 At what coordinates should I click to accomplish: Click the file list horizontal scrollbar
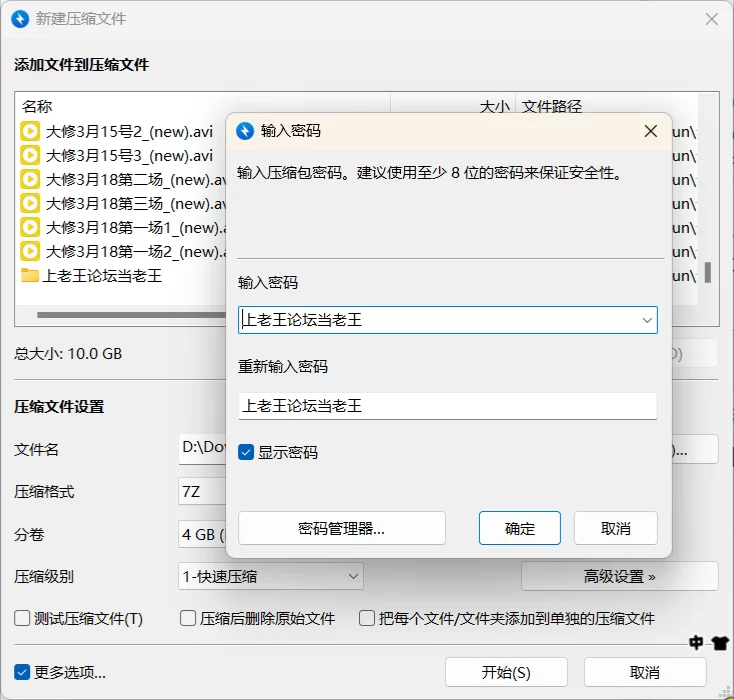130,315
